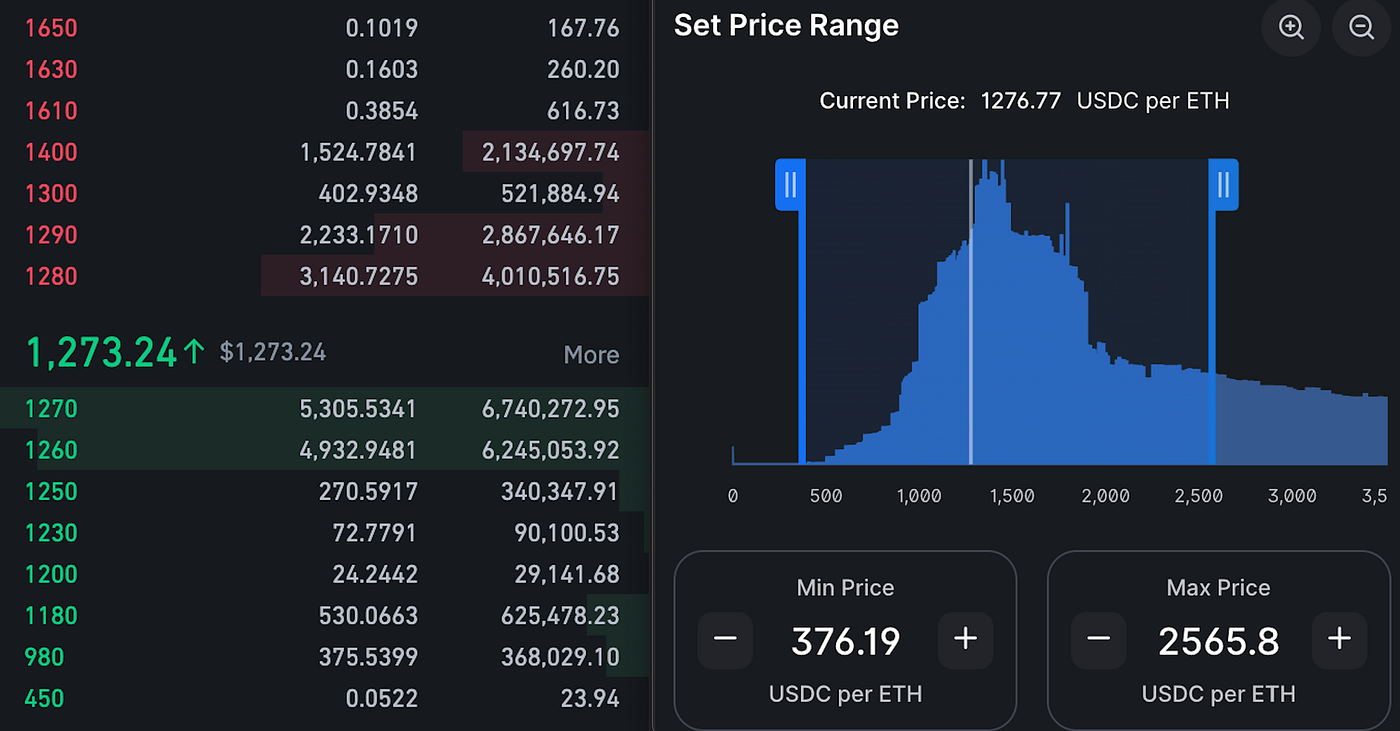Viewport: 1400px width, 731px height.
Task: Open the More options link
Action: [x=591, y=354]
